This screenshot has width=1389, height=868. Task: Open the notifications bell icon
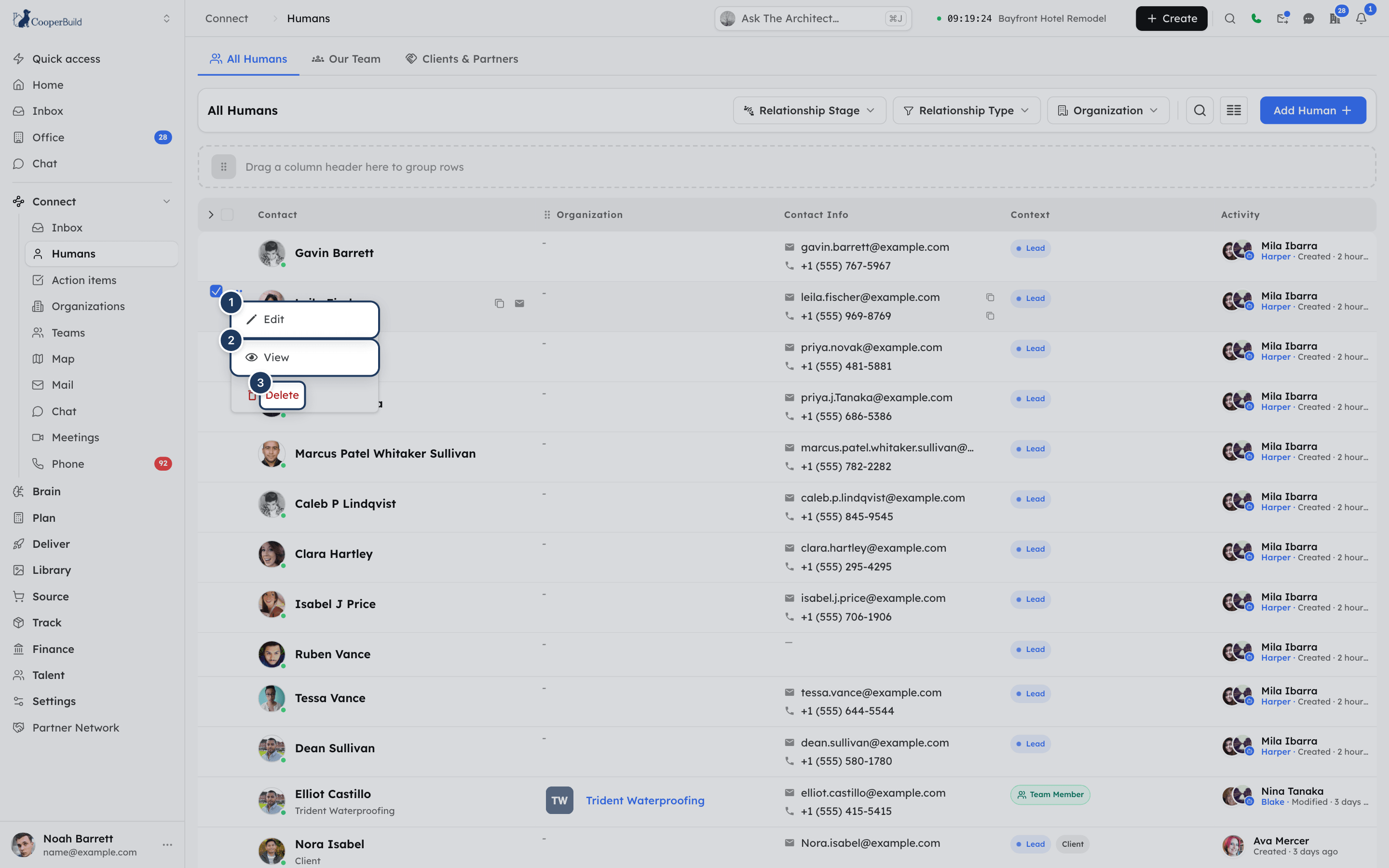pyautogui.click(x=1361, y=18)
